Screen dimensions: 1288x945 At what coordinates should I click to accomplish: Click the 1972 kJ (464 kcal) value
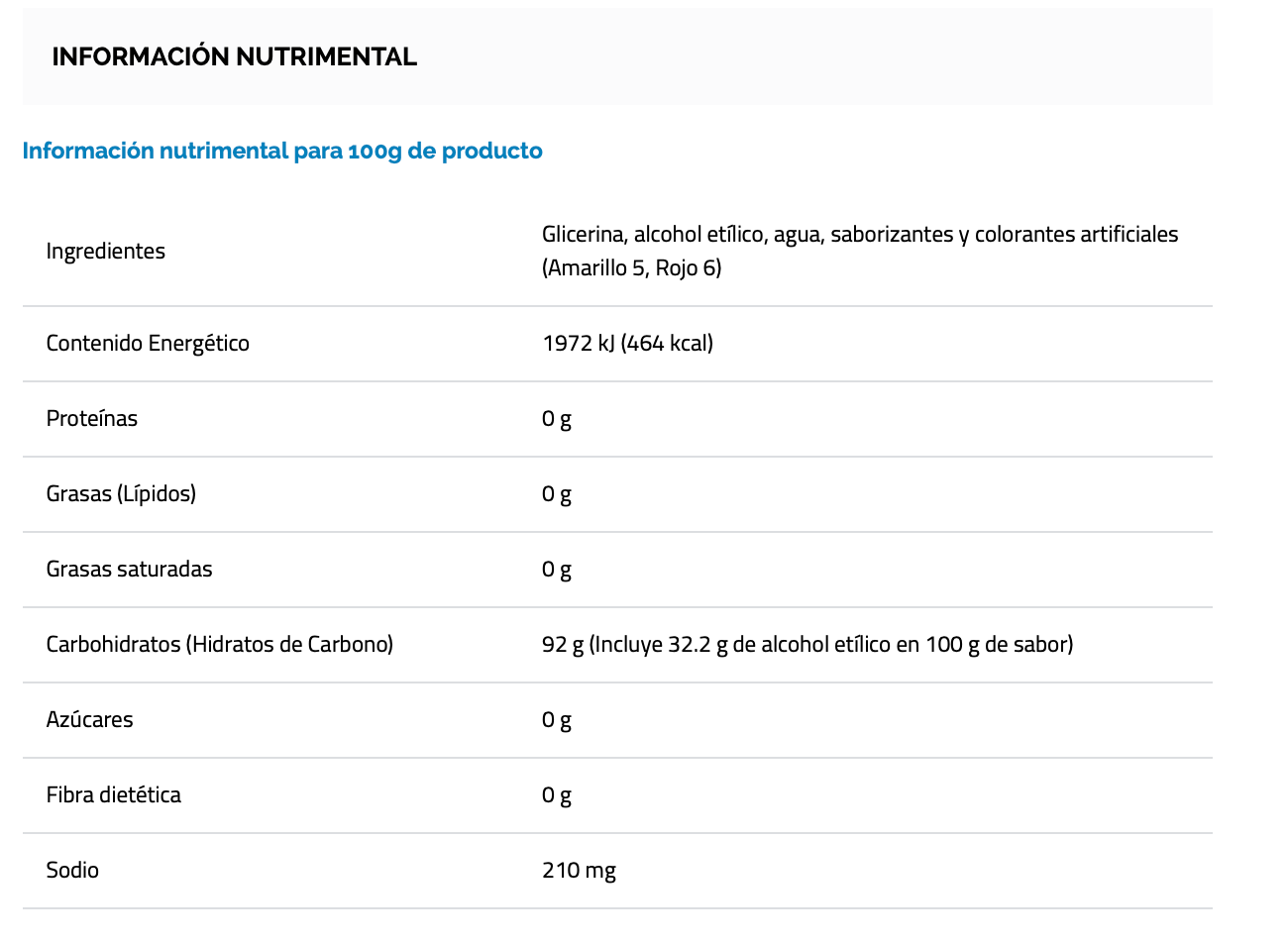point(627,343)
